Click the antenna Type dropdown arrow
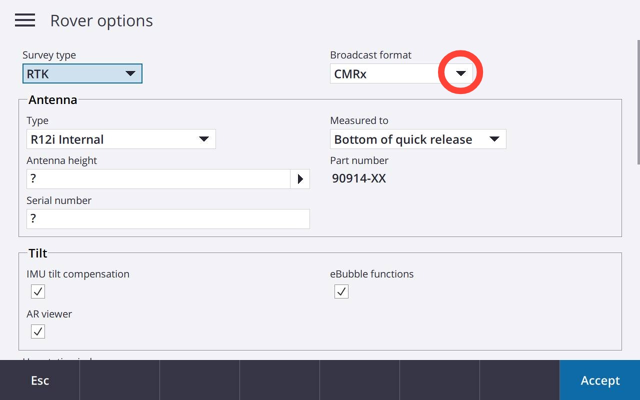 pyautogui.click(x=204, y=139)
